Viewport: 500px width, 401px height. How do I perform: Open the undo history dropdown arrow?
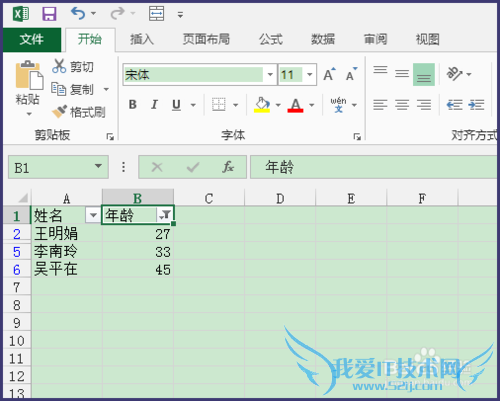tap(94, 14)
